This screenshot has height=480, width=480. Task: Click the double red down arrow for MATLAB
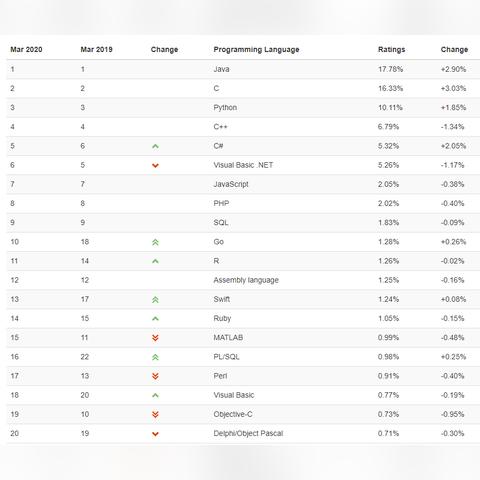(x=155, y=338)
